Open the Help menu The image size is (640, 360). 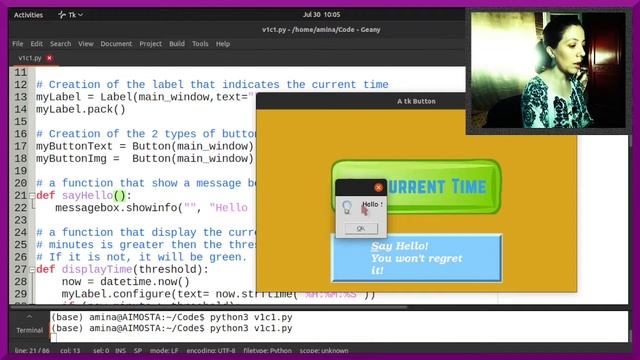223,44
